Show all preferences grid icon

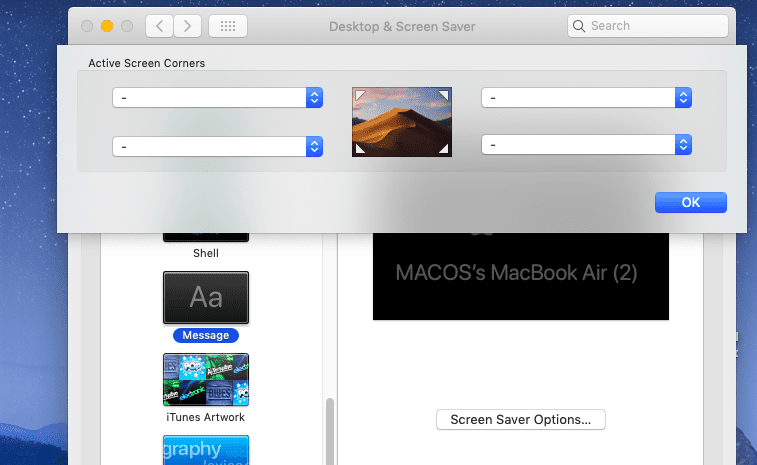(227, 26)
